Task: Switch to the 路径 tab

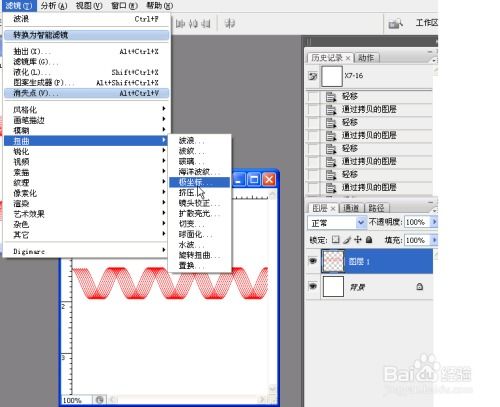Action: [x=377, y=208]
